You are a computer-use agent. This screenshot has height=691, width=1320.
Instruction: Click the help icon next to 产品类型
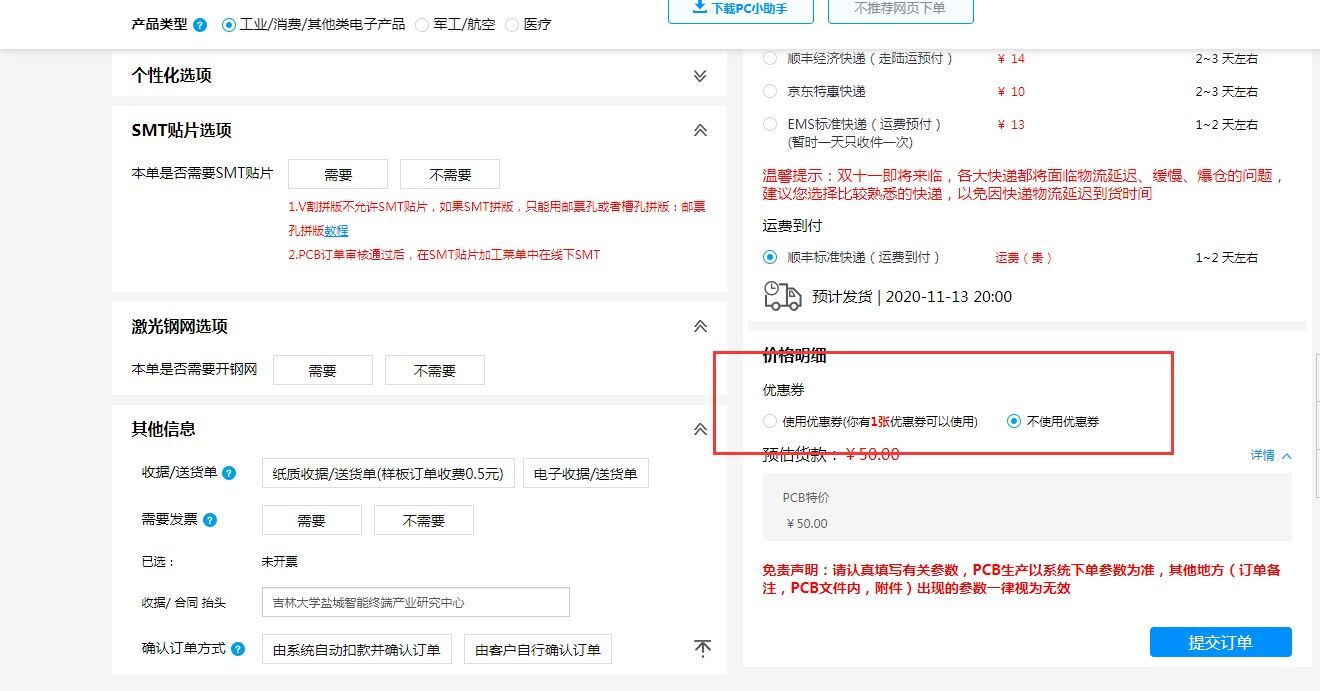coord(200,24)
